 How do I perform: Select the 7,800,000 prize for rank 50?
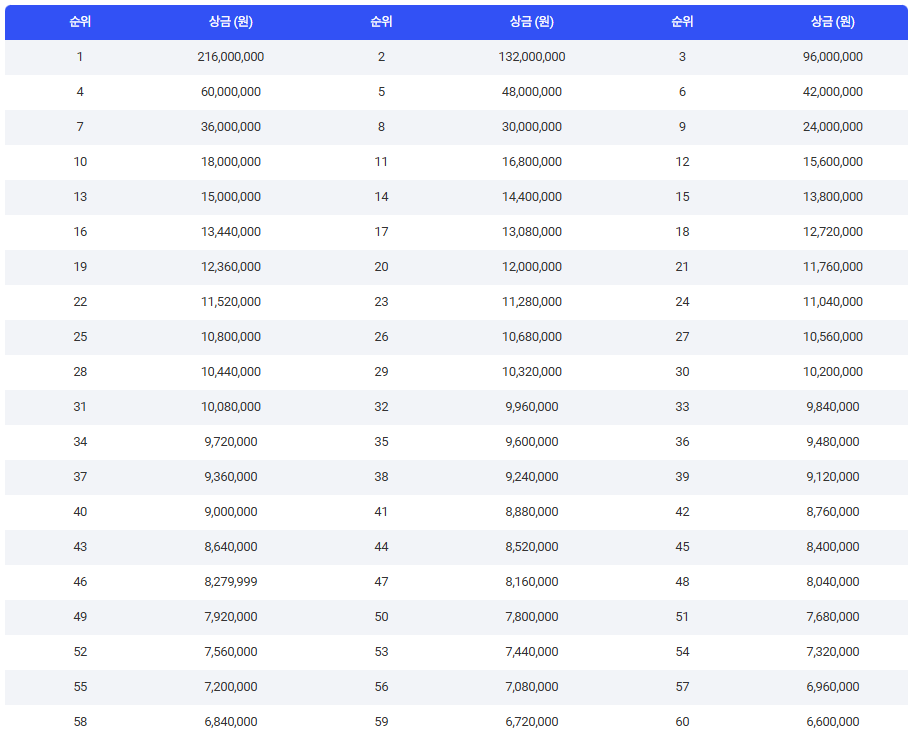click(x=532, y=617)
